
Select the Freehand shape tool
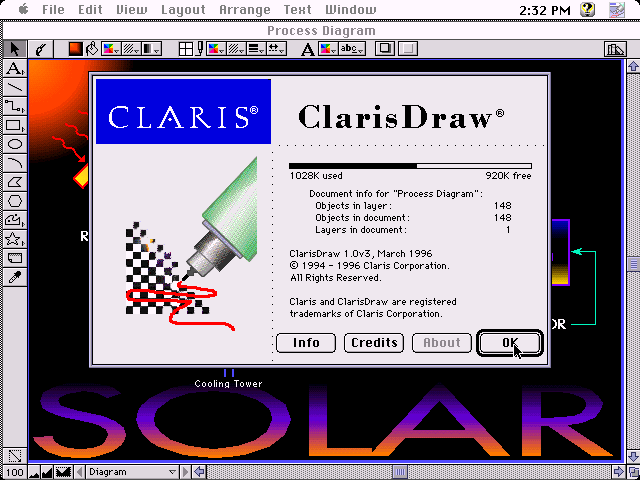[x=14, y=220]
